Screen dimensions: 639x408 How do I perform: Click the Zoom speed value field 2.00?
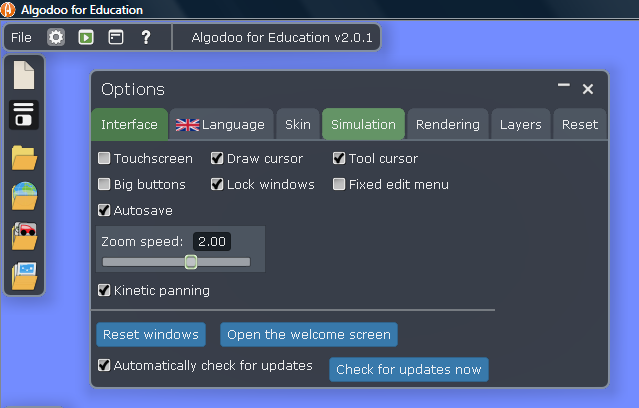(x=212, y=242)
